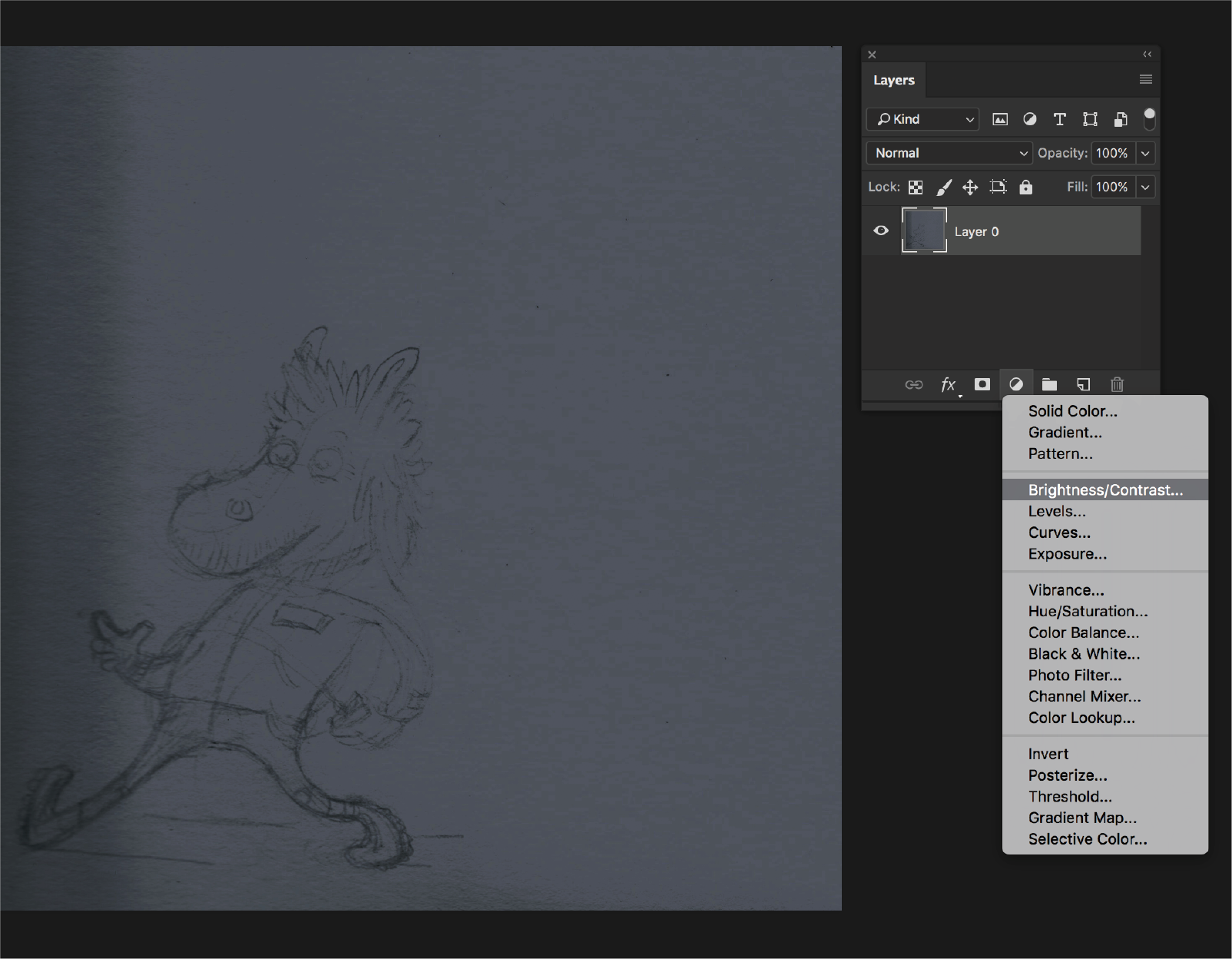Choose Solid Color... from menu

(x=1105, y=411)
